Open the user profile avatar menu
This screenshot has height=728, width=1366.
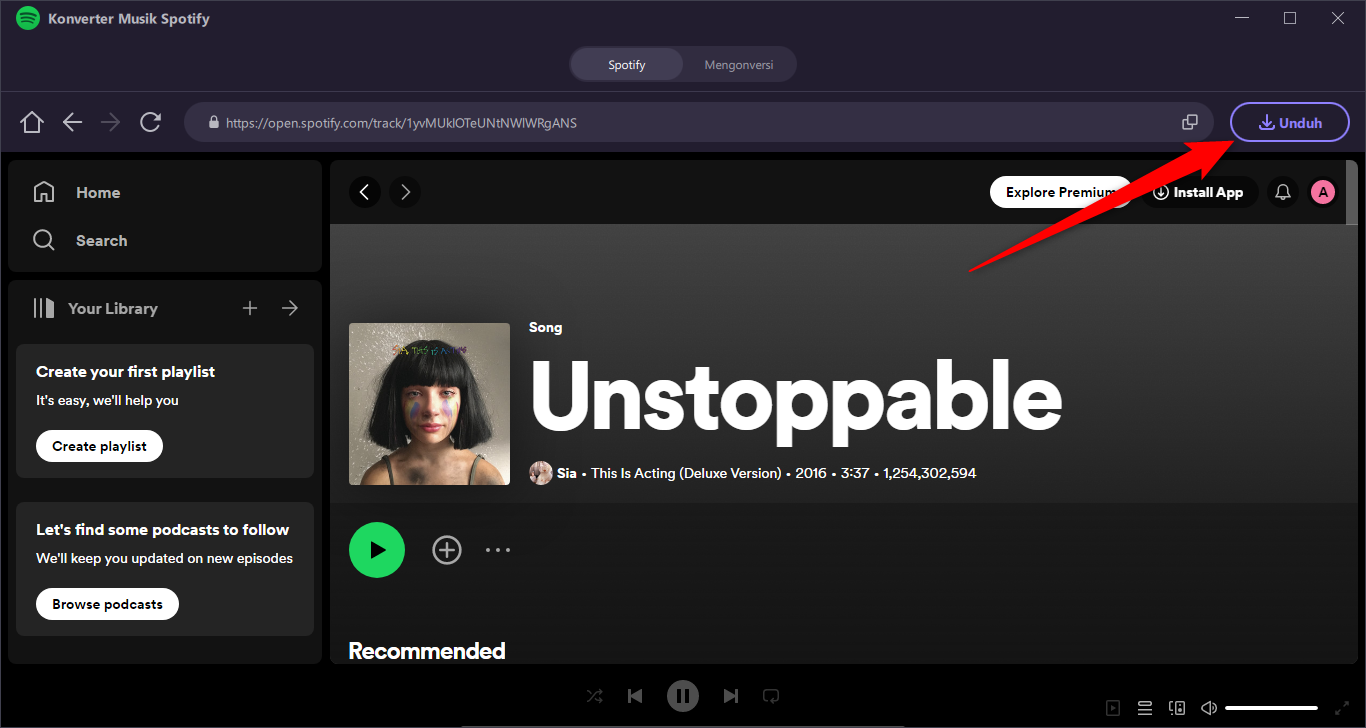(x=1323, y=192)
